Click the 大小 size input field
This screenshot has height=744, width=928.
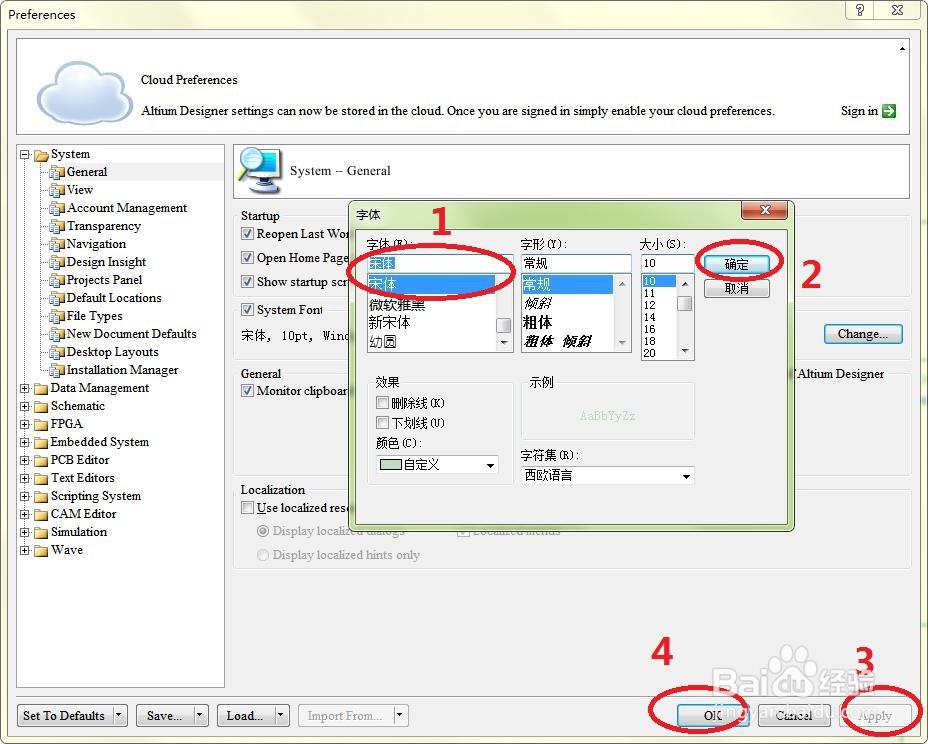667,263
